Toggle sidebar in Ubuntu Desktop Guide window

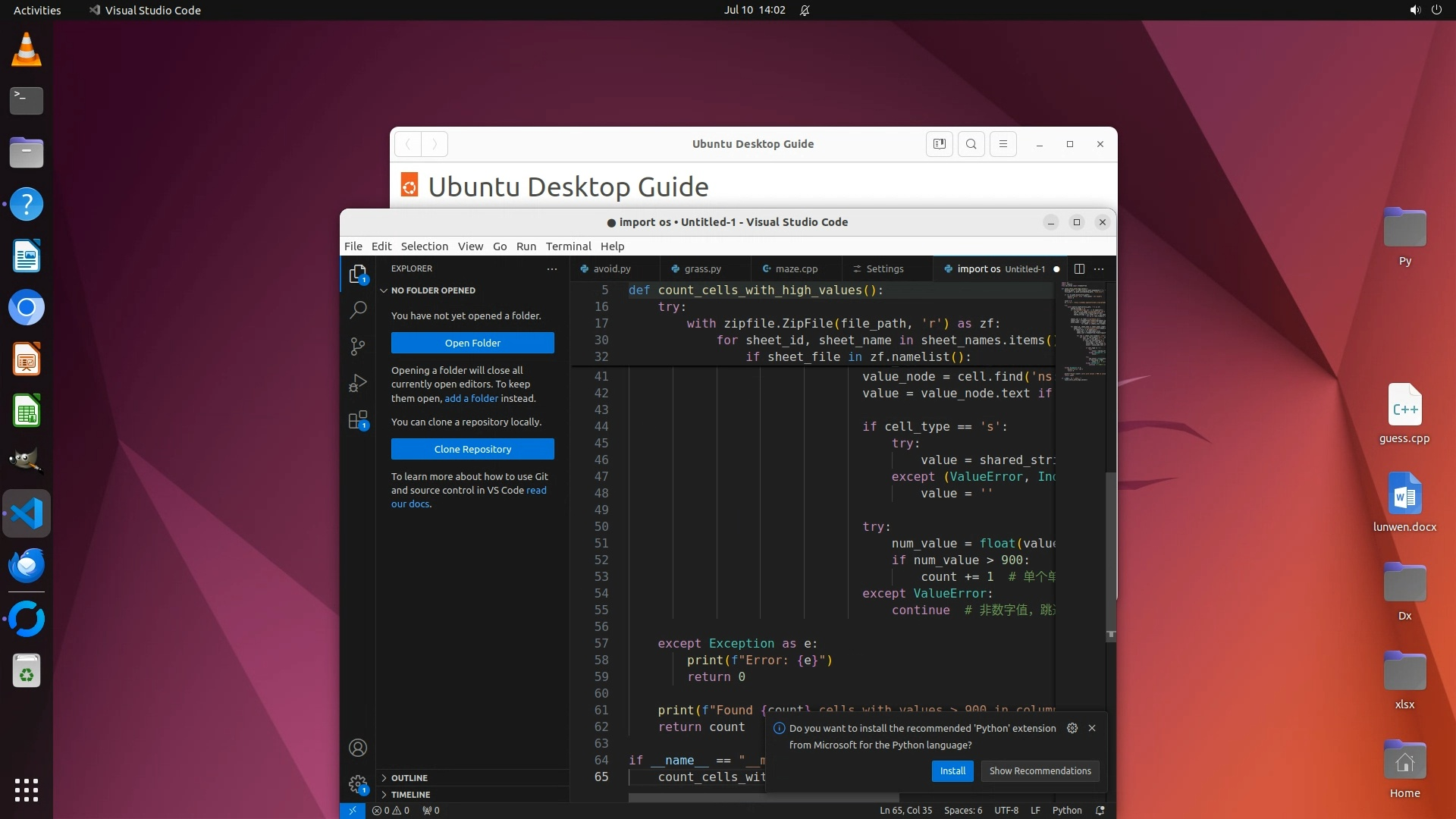(x=939, y=144)
